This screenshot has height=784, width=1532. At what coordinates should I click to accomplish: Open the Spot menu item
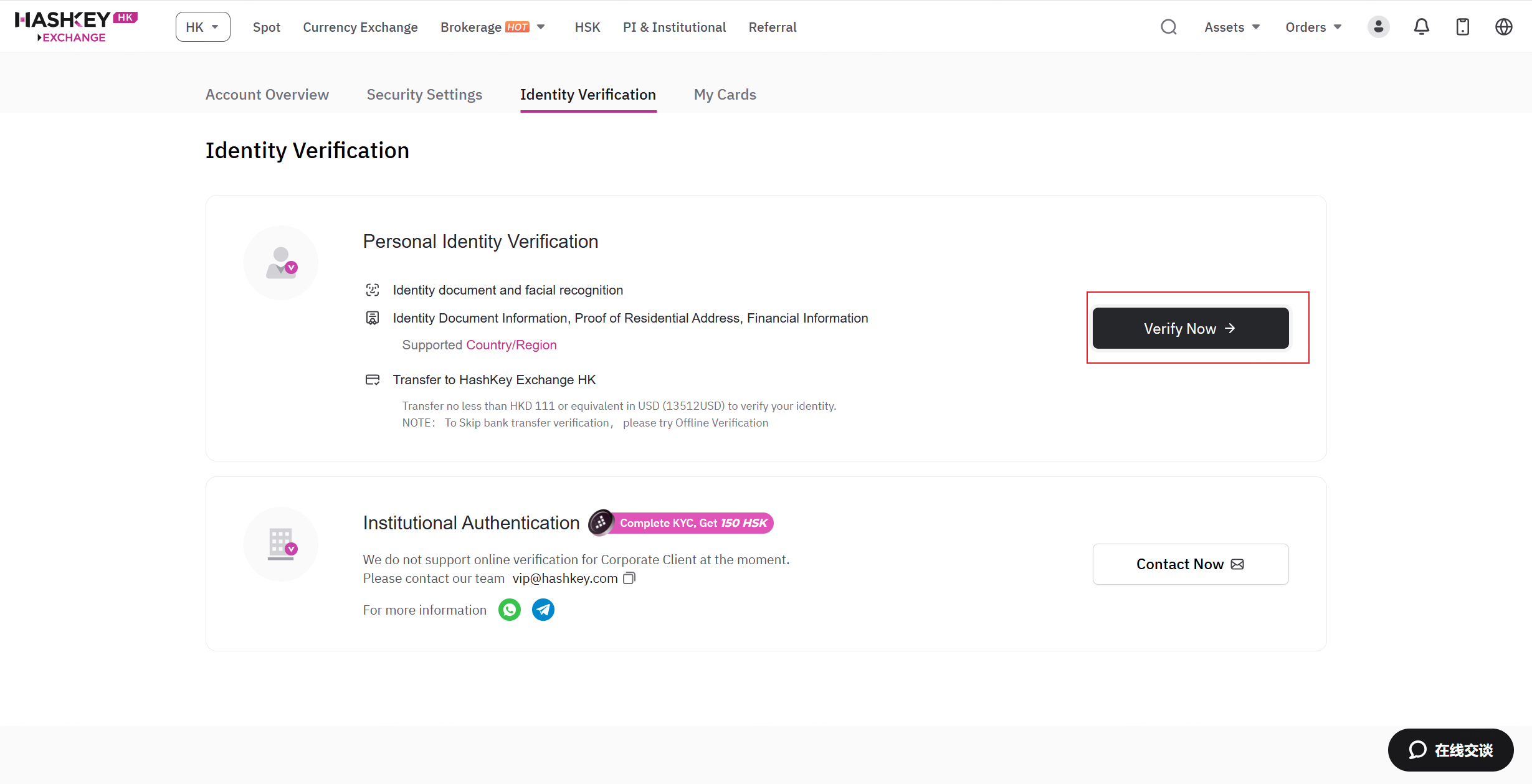pyautogui.click(x=267, y=27)
